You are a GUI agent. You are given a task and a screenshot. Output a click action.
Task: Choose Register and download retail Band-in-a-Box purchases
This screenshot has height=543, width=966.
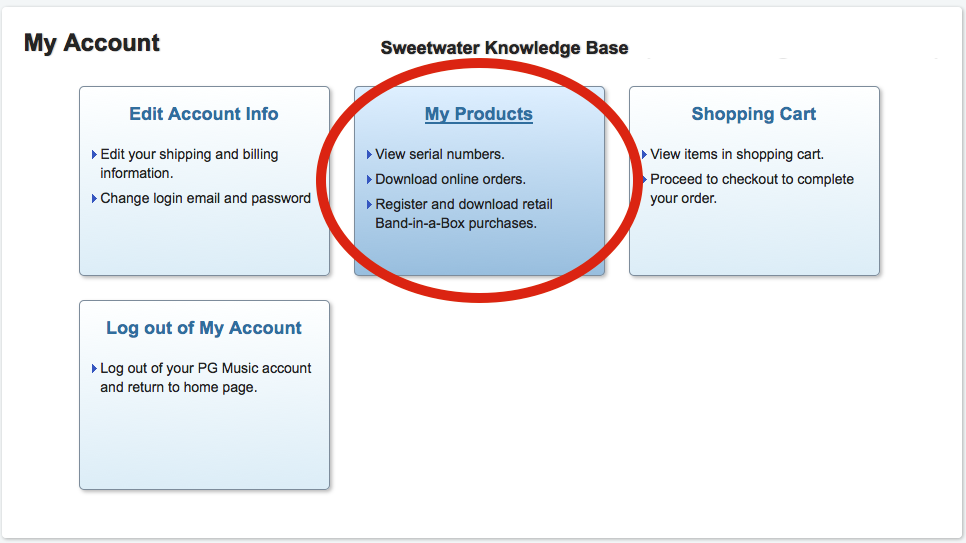464,214
